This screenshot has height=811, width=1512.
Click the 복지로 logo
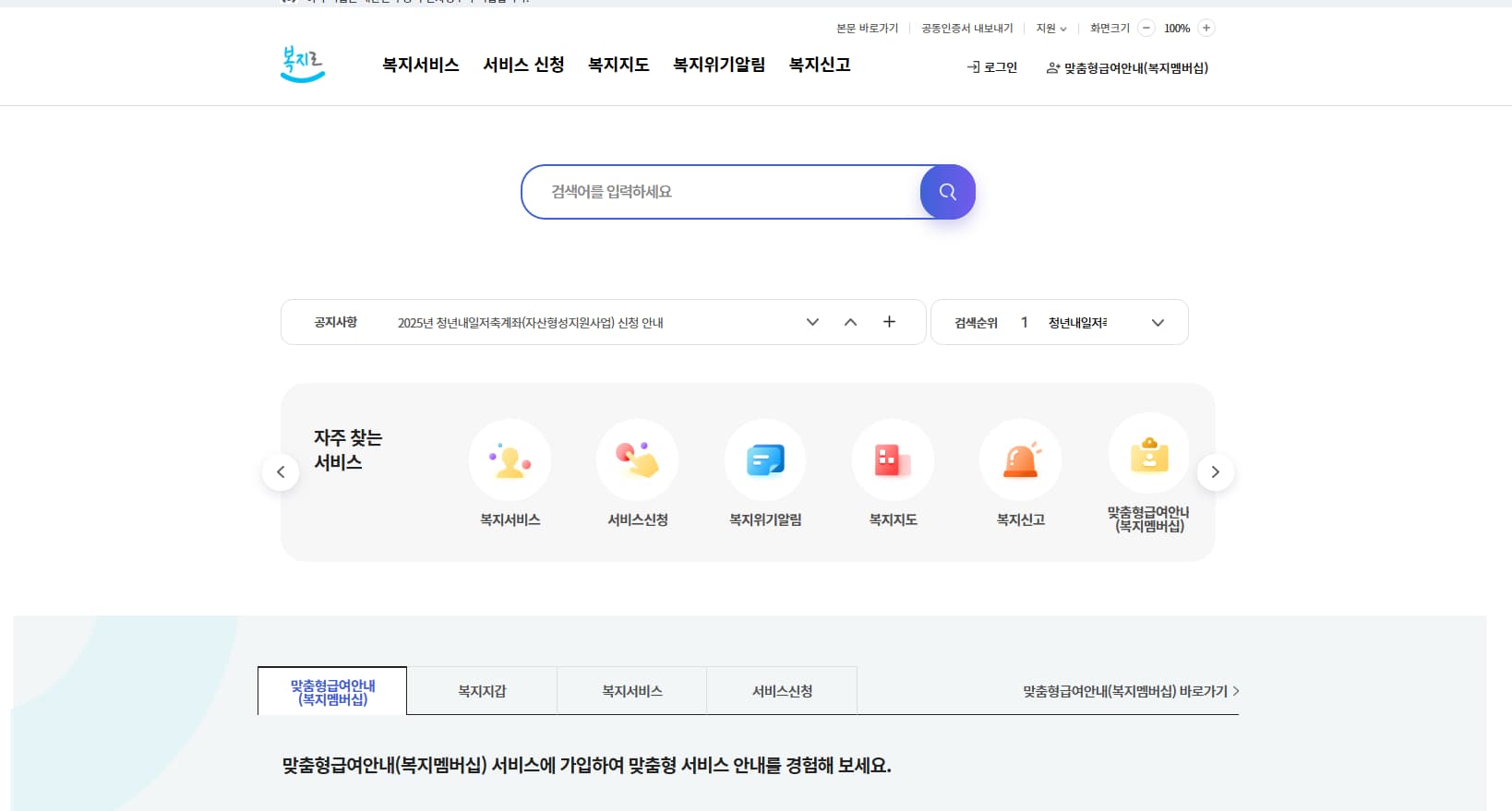[x=302, y=64]
